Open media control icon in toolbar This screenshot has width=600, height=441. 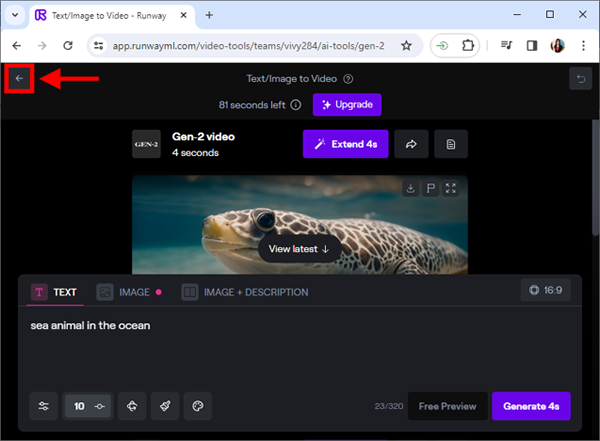pos(507,46)
